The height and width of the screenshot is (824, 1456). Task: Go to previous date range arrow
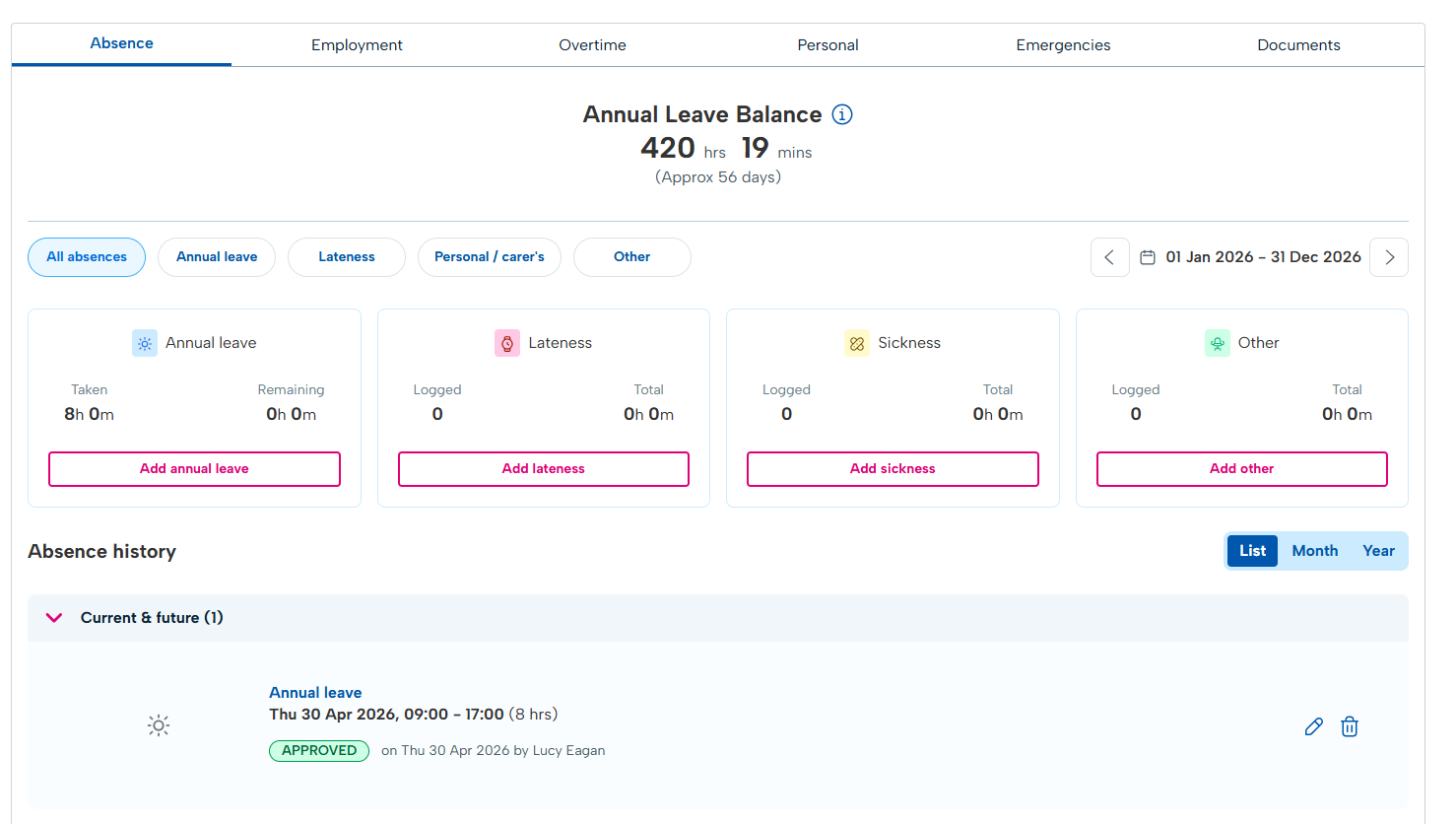(x=1109, y=257)
